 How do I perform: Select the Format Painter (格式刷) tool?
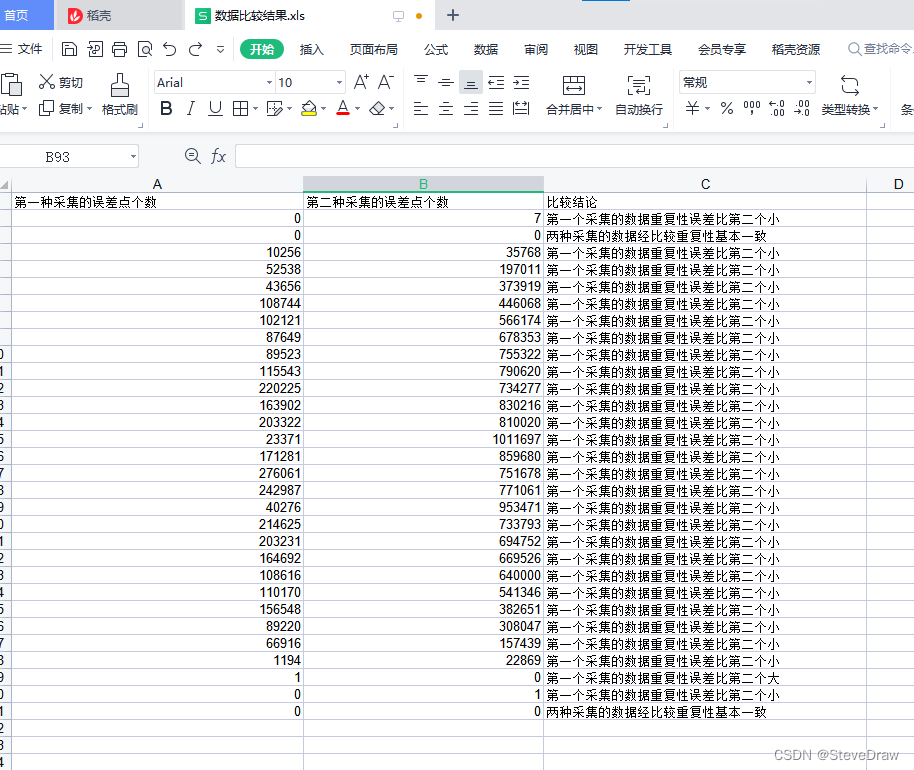[x=119, y=94]
